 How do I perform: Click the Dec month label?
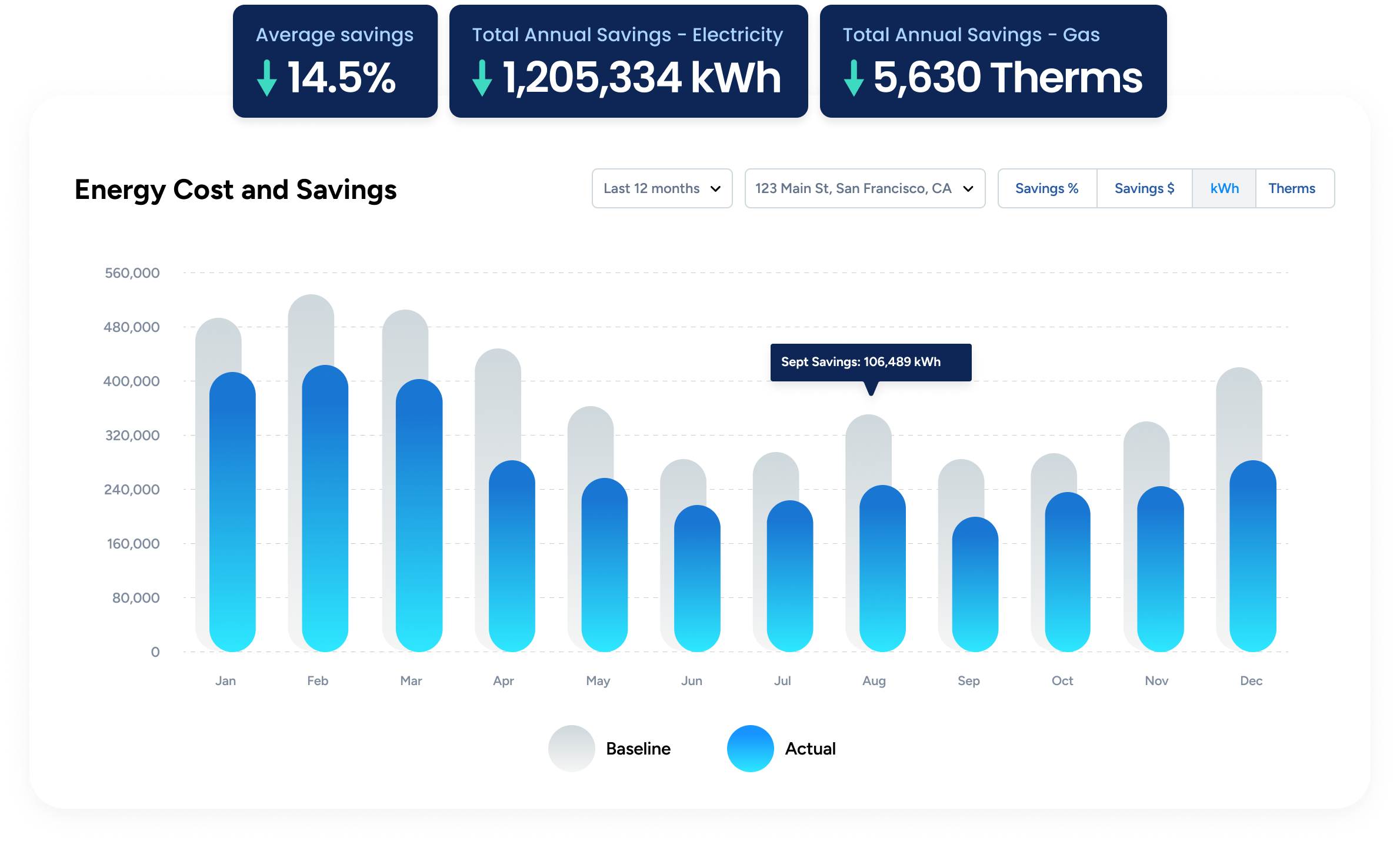coord(1251,681)
